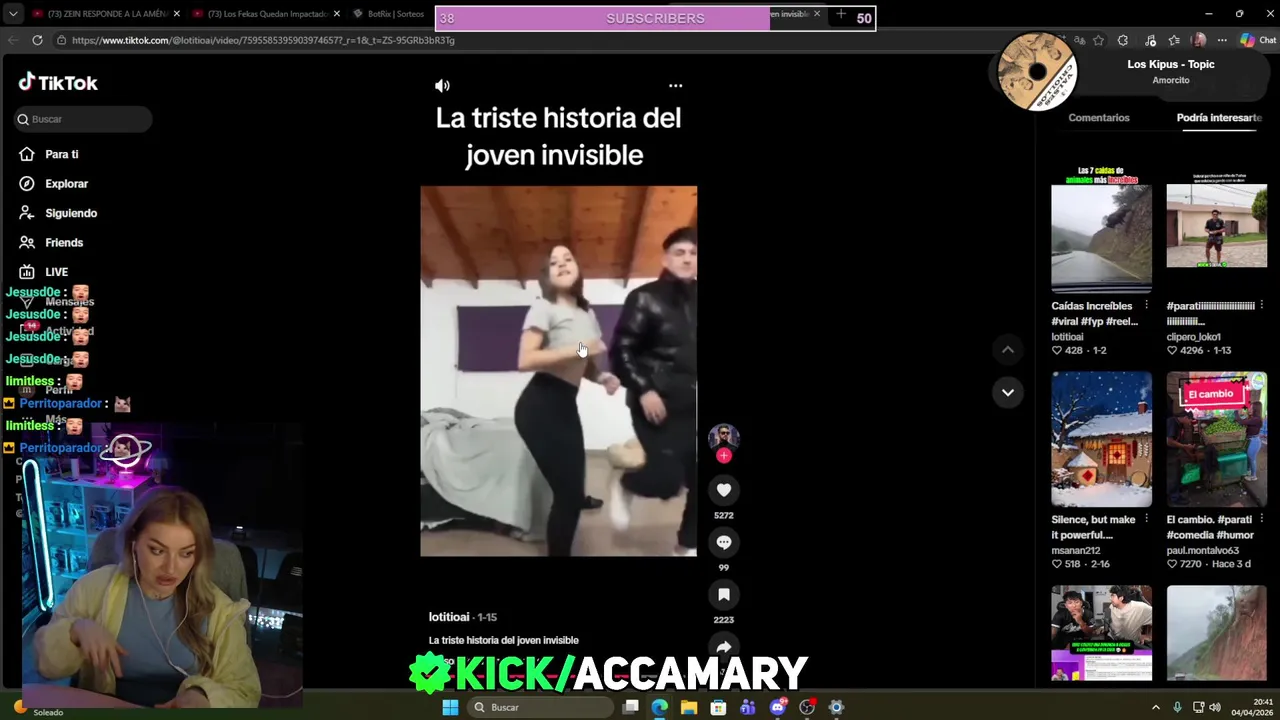Save video with bookmark icon
This screenshot has width=1280, height=720.
[724, 595]
